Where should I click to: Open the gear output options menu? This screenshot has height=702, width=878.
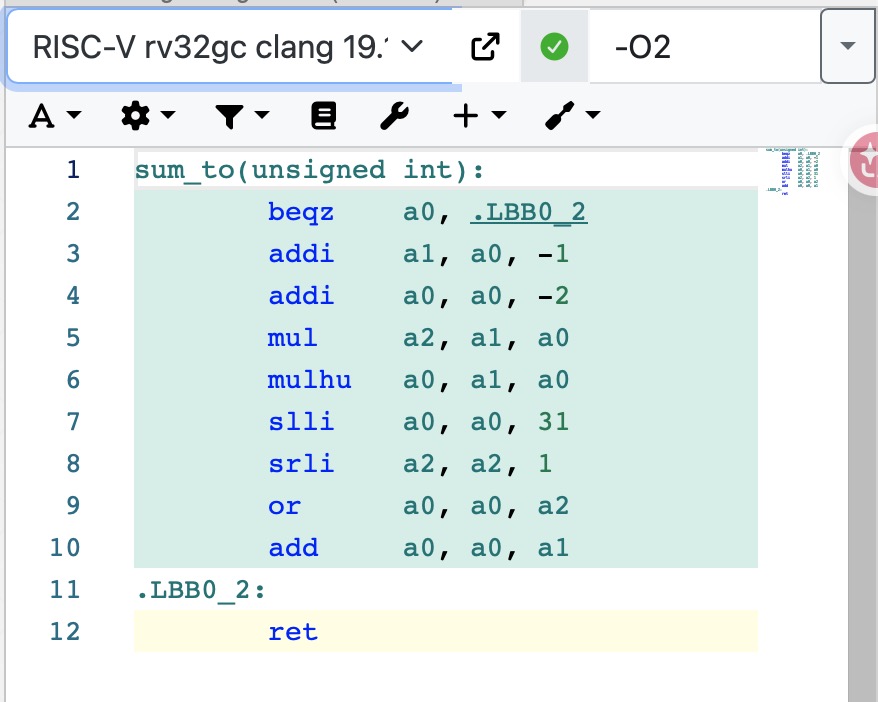[148, 116]
